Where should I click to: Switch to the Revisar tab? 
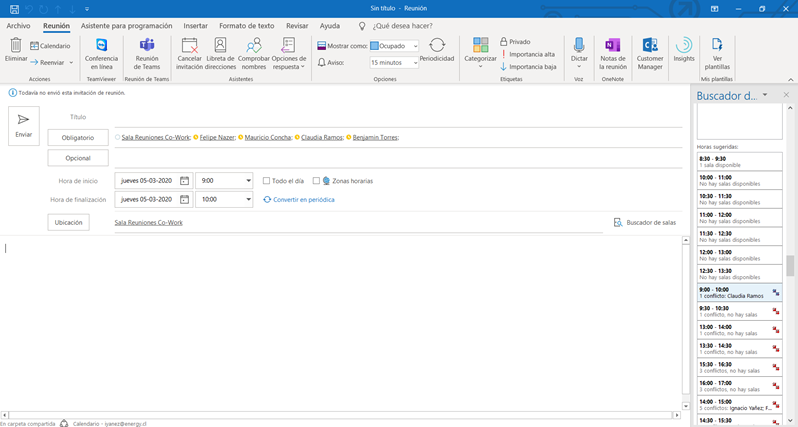click(x=297, y=26)
